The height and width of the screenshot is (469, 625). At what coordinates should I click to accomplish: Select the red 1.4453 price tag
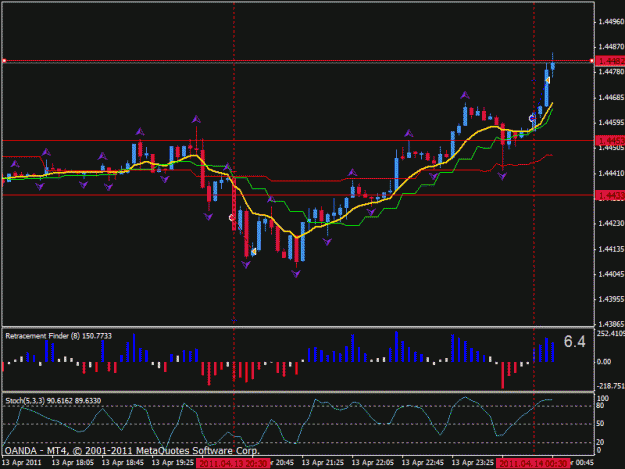click(610, 141)
